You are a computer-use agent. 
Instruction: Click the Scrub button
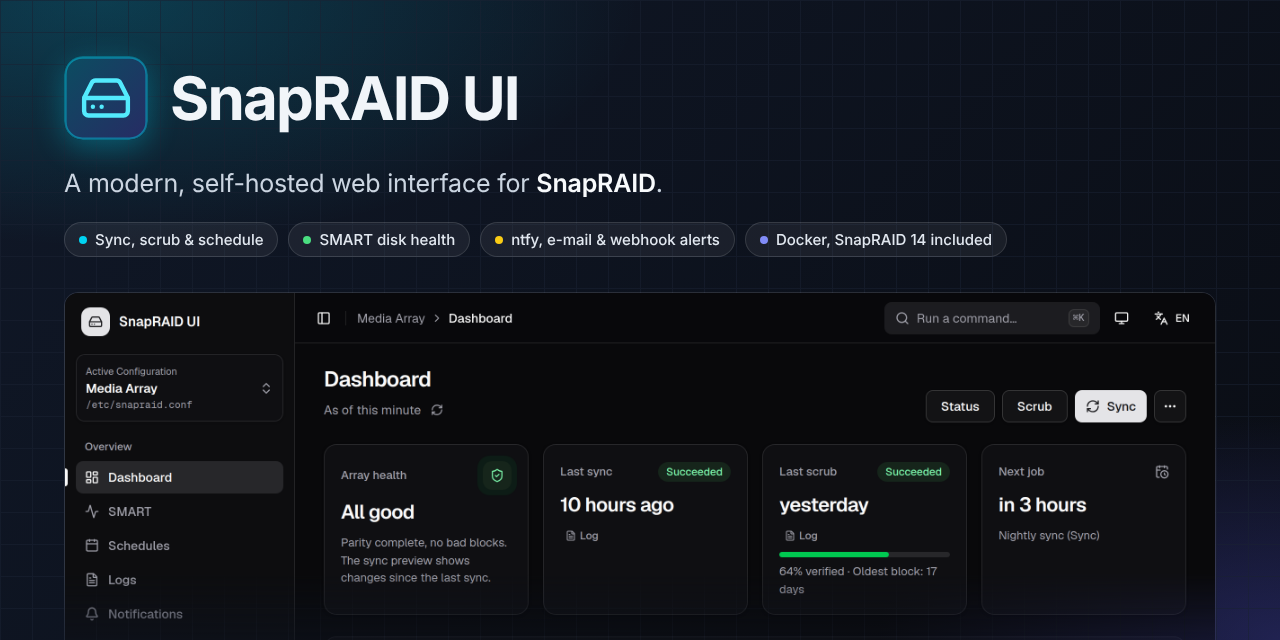click(1034, 406)
